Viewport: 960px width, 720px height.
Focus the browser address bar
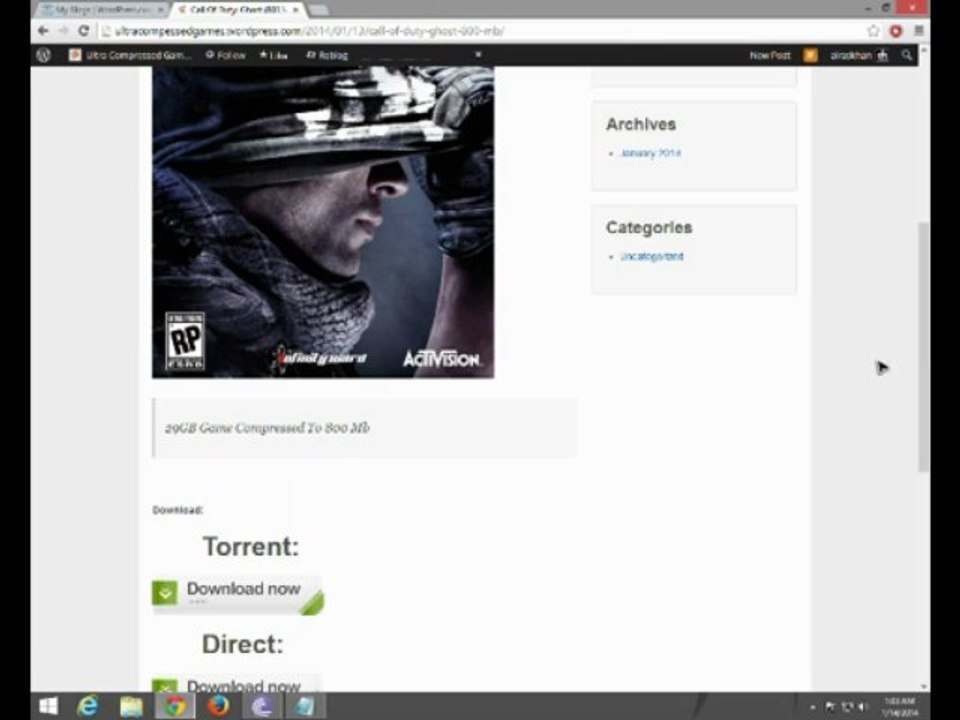(x=481, y=31)
